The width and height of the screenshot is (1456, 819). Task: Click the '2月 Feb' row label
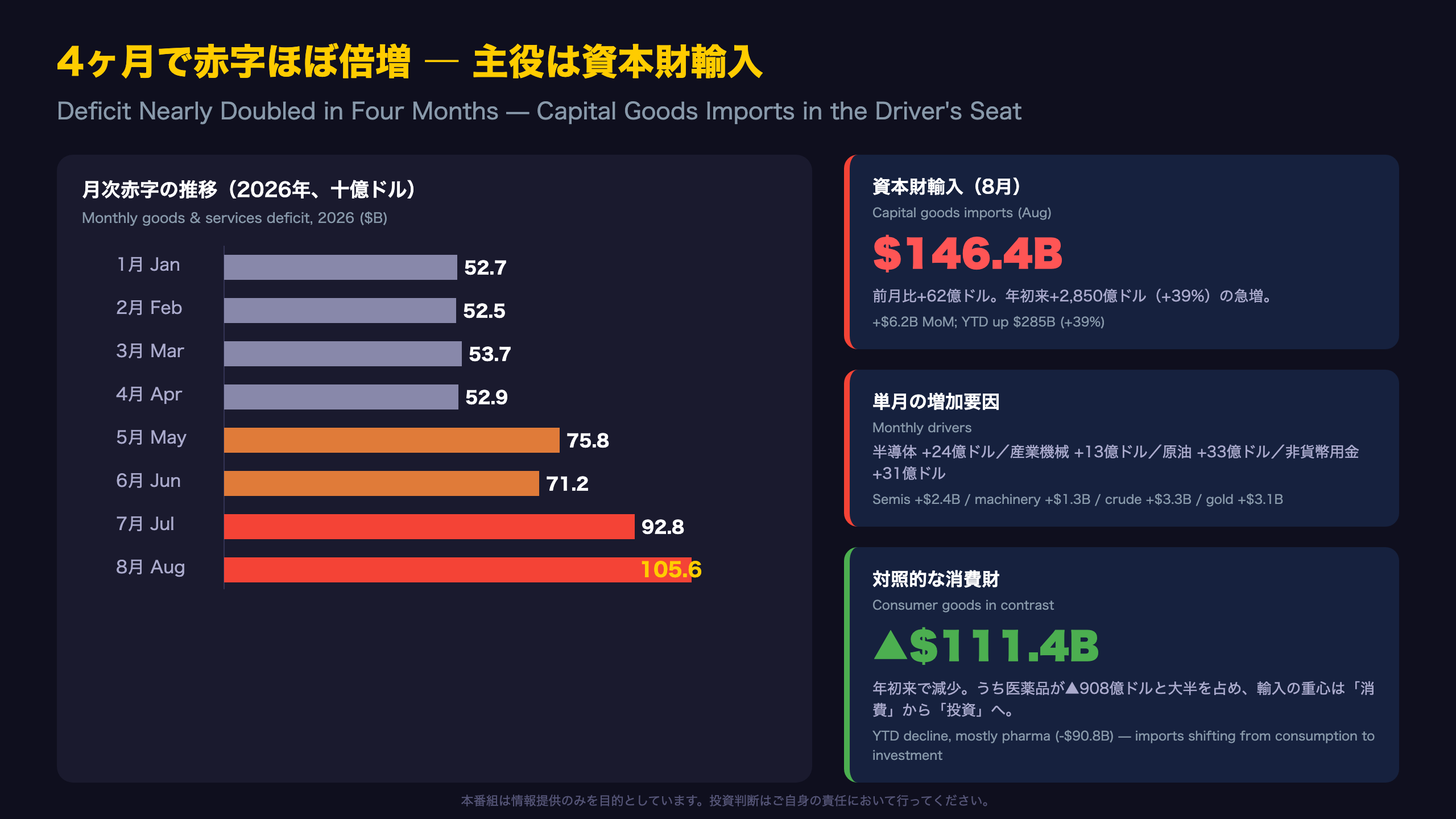coord(149,308)
